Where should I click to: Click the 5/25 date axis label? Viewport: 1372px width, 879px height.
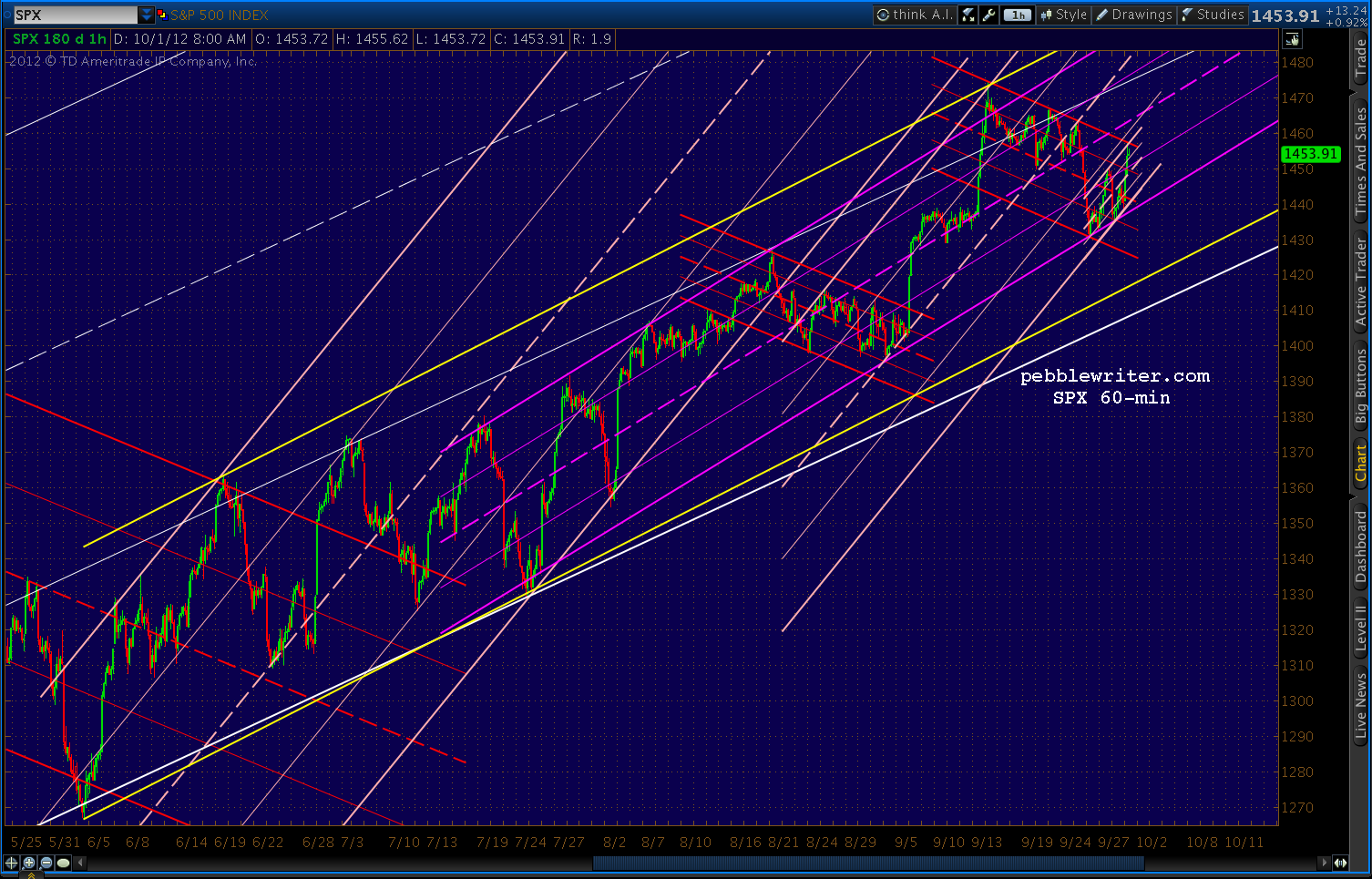coord(26,843)
